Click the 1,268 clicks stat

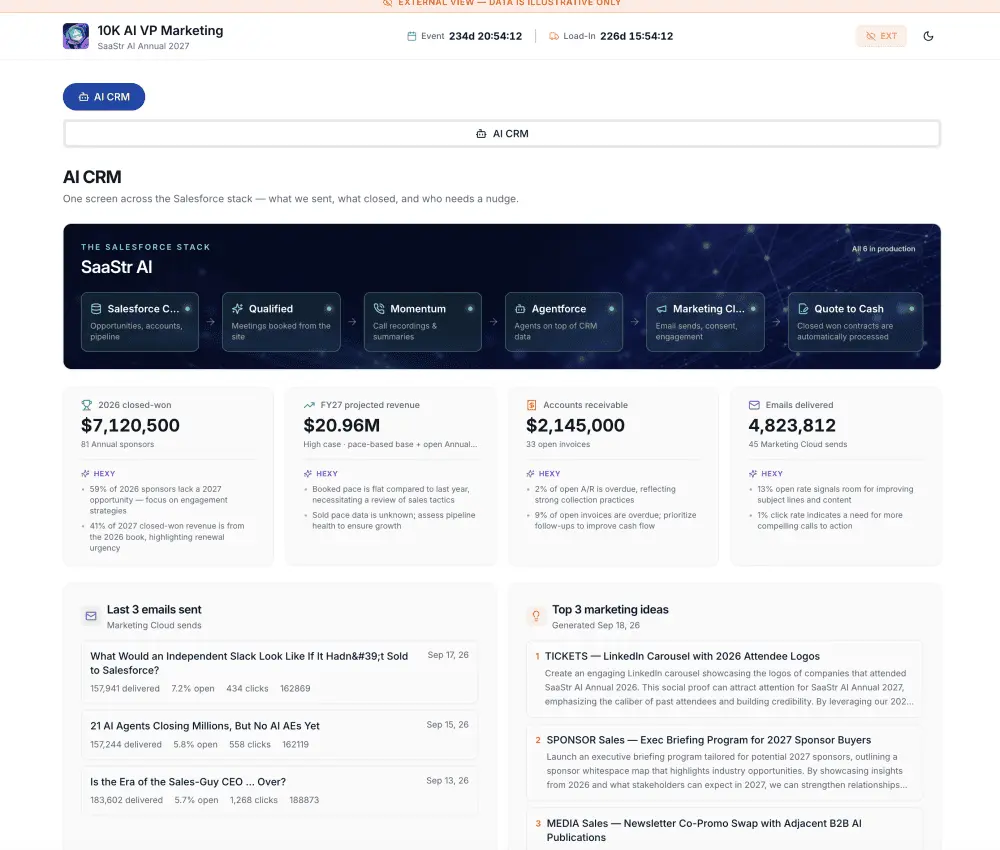[x=254, y=800]
